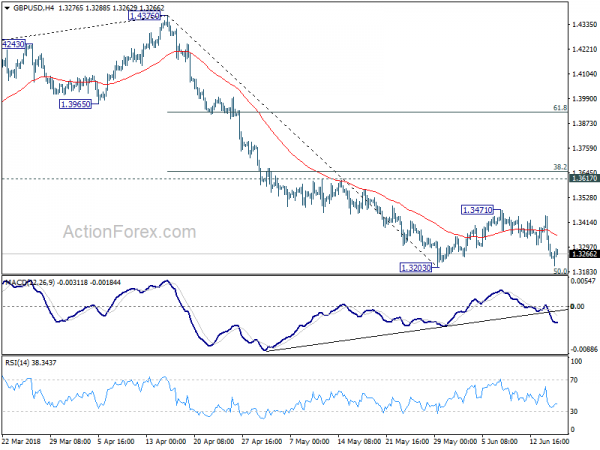Click the 5 Jun 08:00 time label
Image resolution: width=600 pixels, height=450 pixels.
tap(501, 441)
